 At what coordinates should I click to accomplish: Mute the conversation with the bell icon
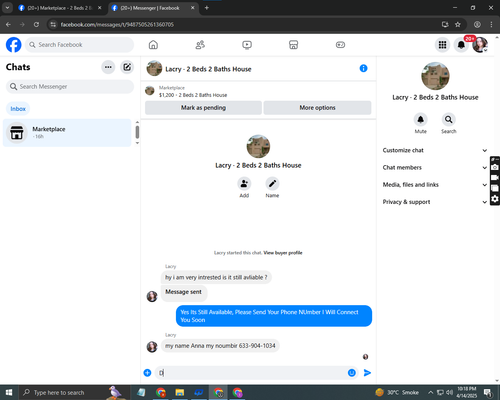coord(421,119)
